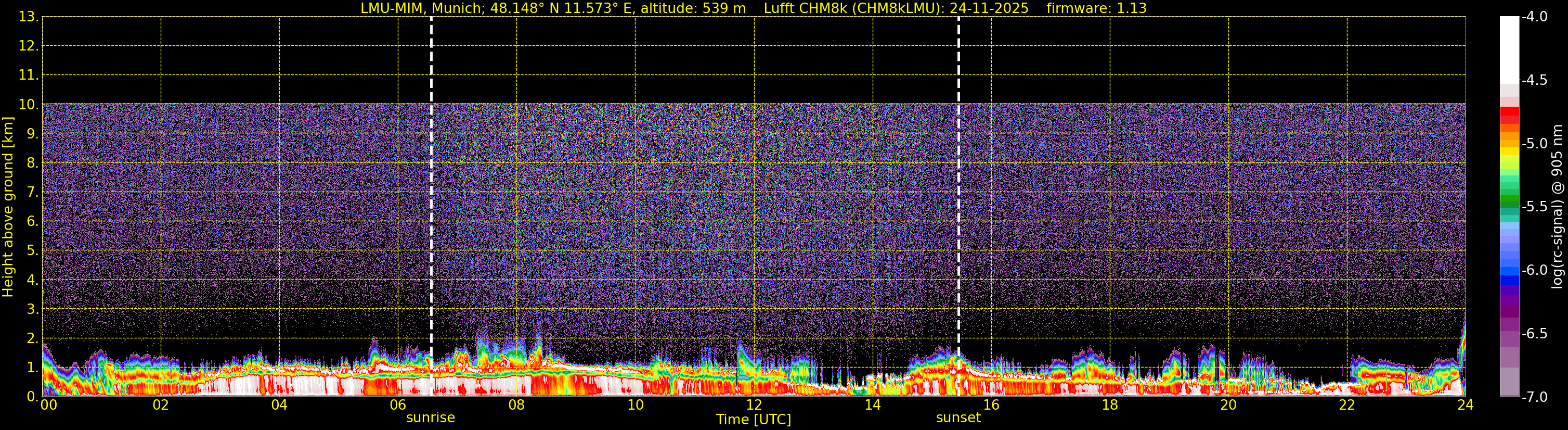The height and width of the screenshot is (430, 1568).
Task: Click the 'Height above ground [km]' label
Action: click(x=8, y=207)
